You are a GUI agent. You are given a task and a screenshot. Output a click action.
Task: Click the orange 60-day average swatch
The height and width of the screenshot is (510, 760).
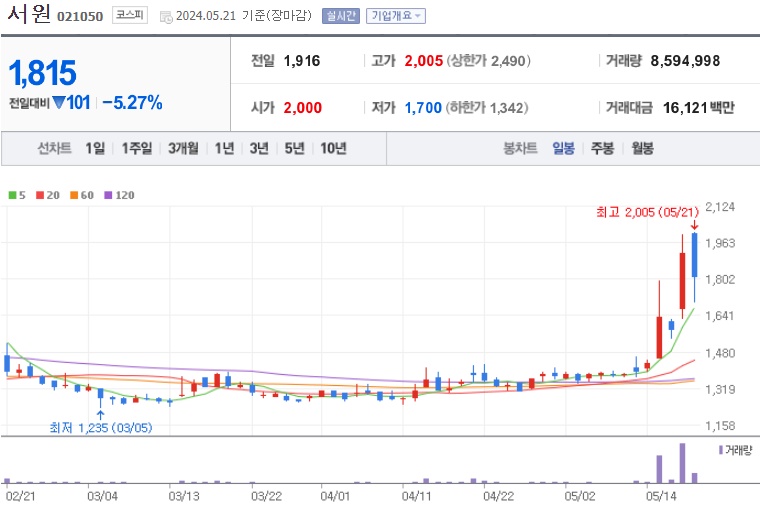click(74, 195)
